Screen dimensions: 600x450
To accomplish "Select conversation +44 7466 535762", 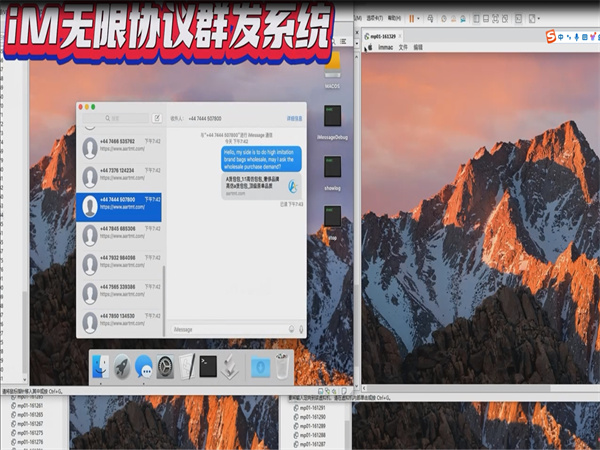I will coord(119,146).
